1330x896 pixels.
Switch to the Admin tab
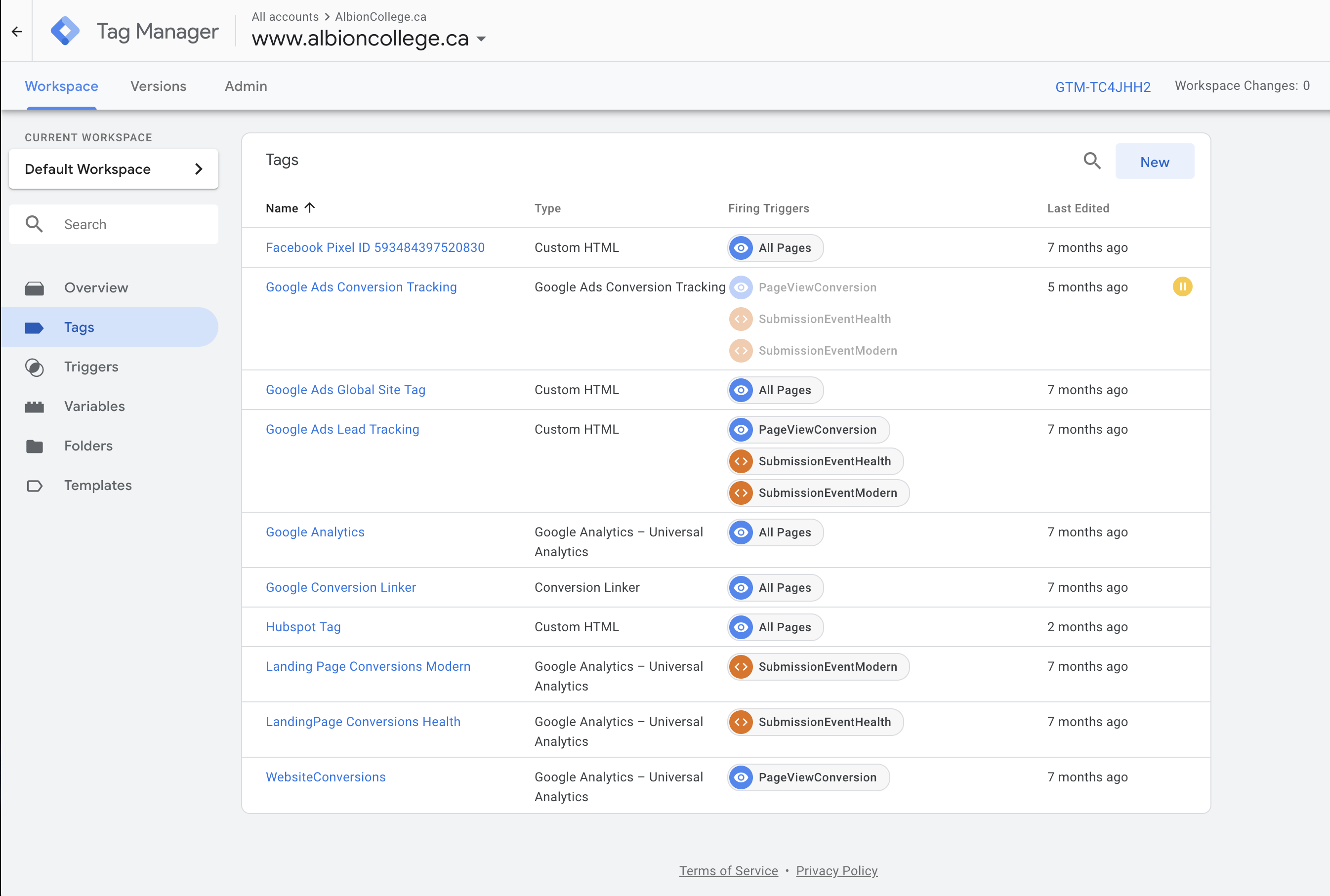tap(246, 86)
